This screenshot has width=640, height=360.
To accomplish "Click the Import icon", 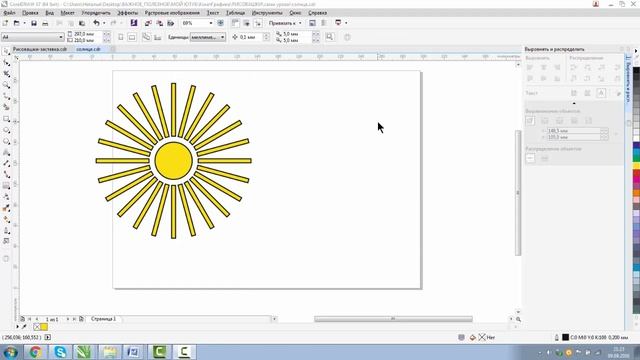I will click(x=148, y=23).
